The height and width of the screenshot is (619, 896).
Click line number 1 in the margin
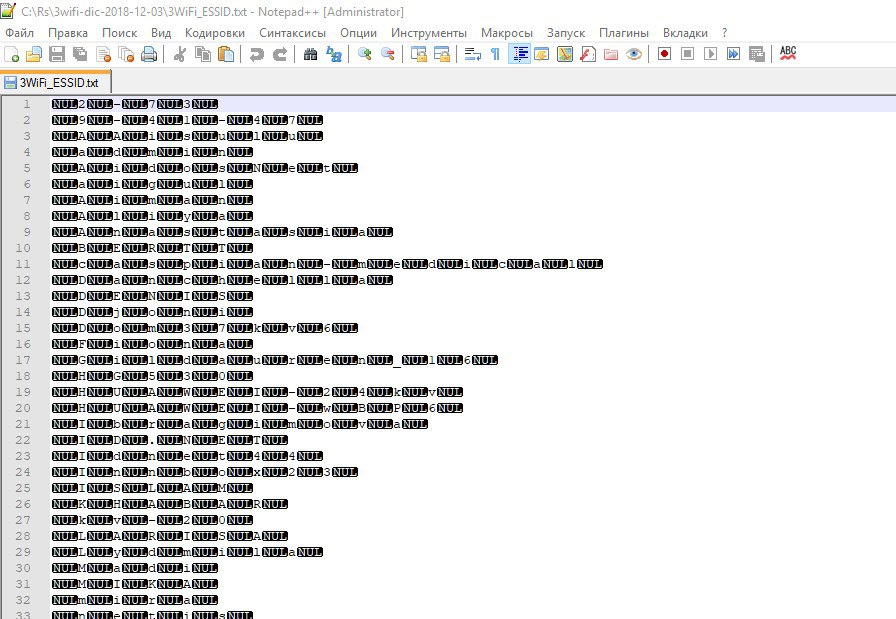[x=27, y=104]
